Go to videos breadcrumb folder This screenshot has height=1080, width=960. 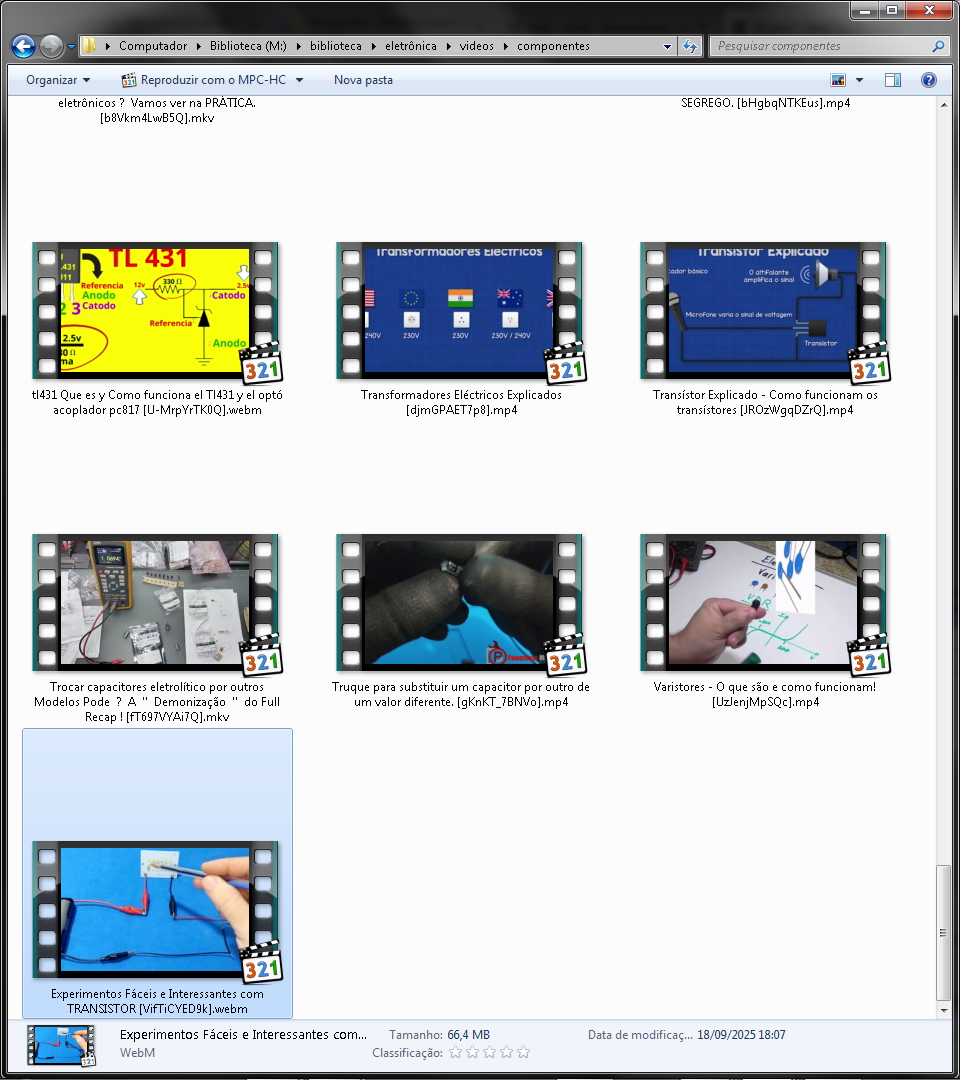pyautogui.click(x=477, y=46)
